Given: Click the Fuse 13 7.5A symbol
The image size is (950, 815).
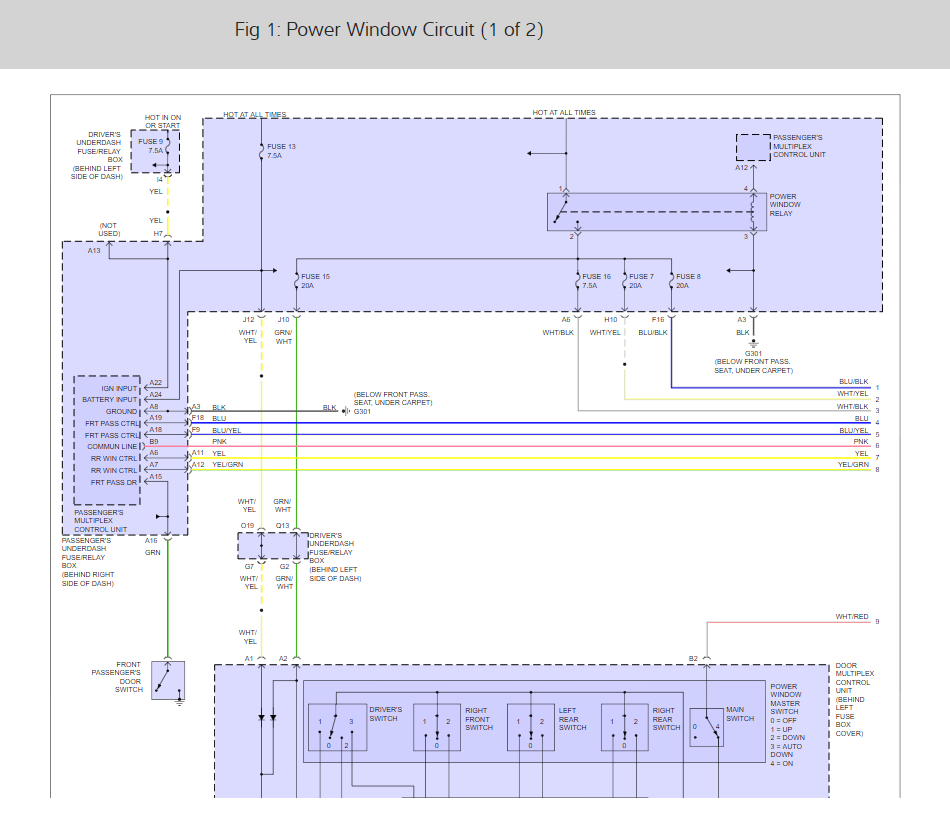Looking at the screenshot, I should [261, 151].
